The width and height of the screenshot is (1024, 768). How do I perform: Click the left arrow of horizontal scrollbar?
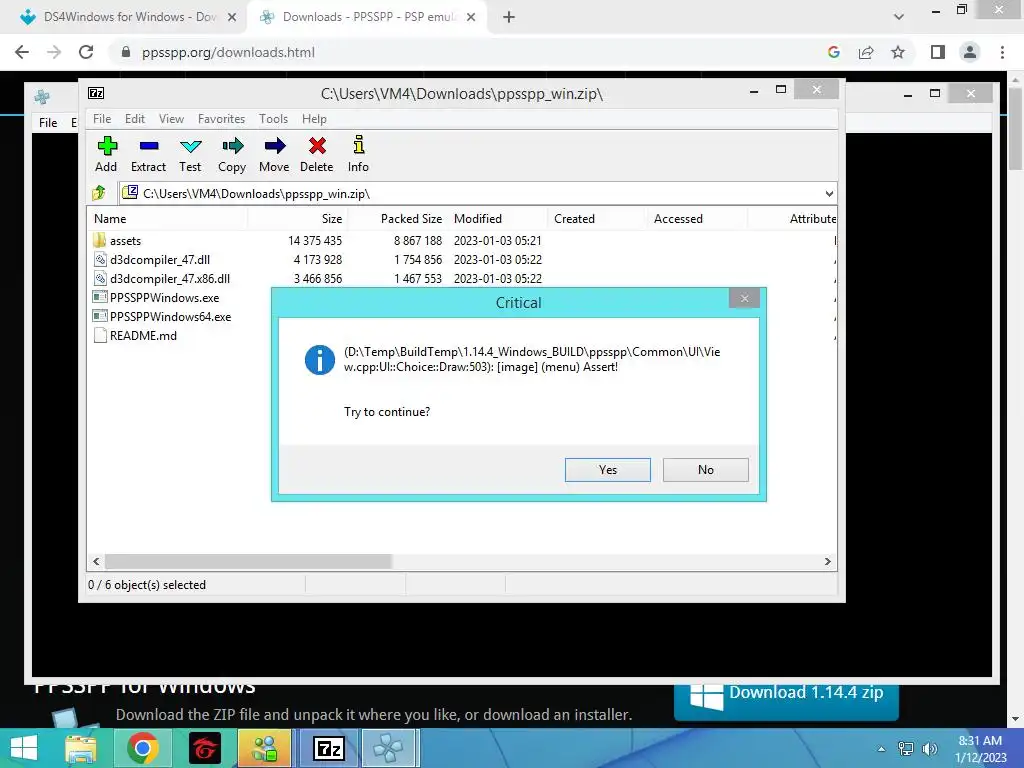tap(97, 561)
